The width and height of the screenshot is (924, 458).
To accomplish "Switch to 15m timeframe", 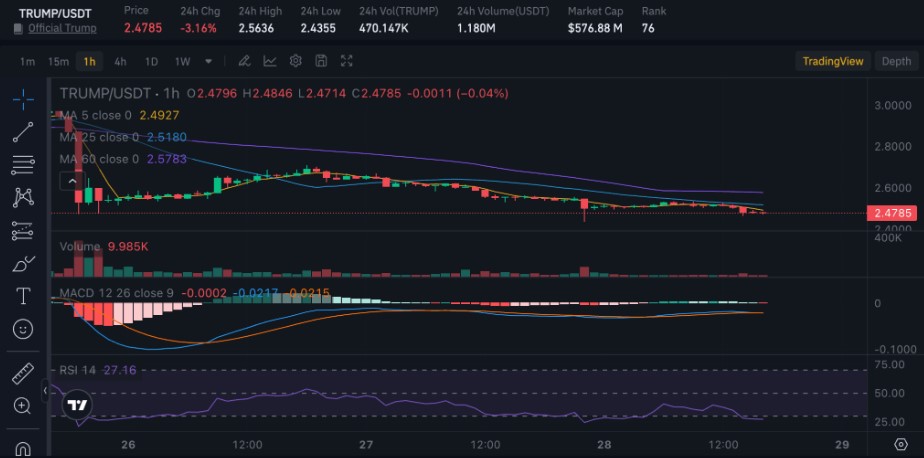I will (x=58, y=61).
